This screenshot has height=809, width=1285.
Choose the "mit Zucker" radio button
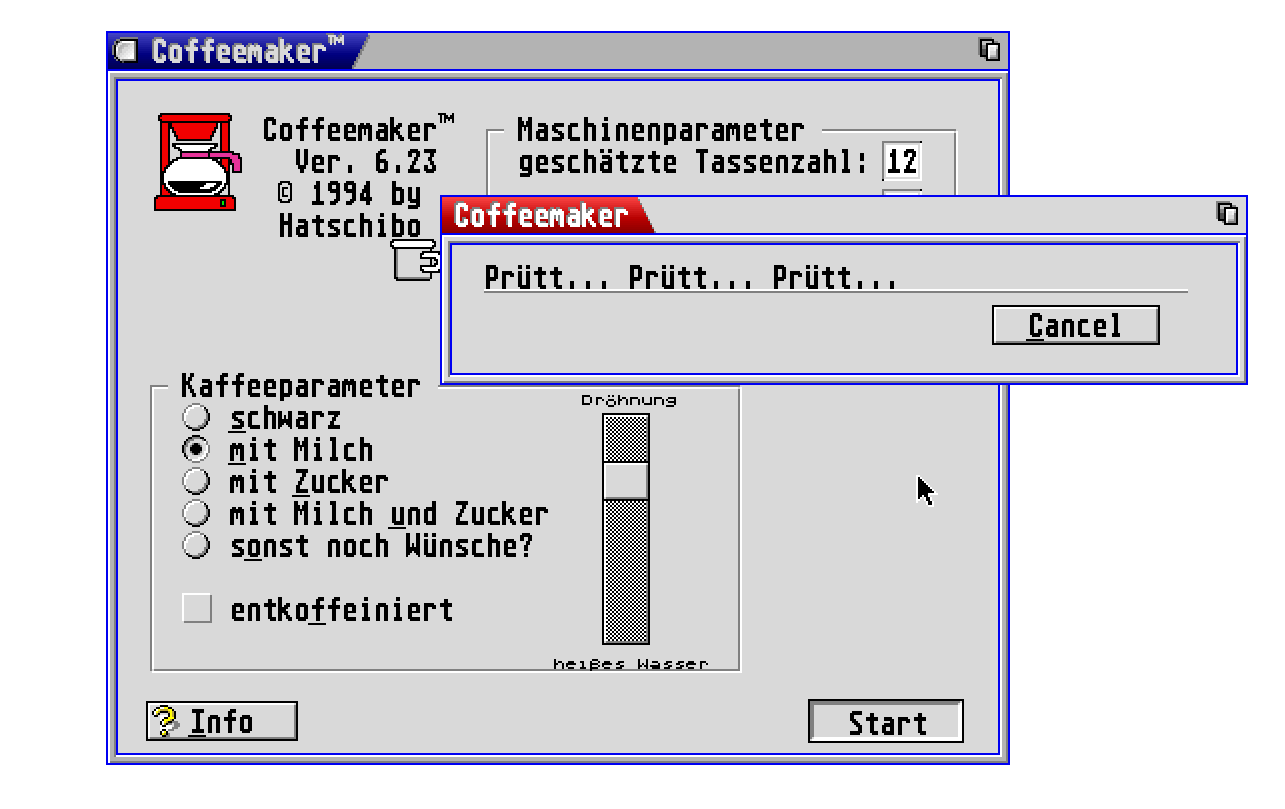tap(198, 481)
